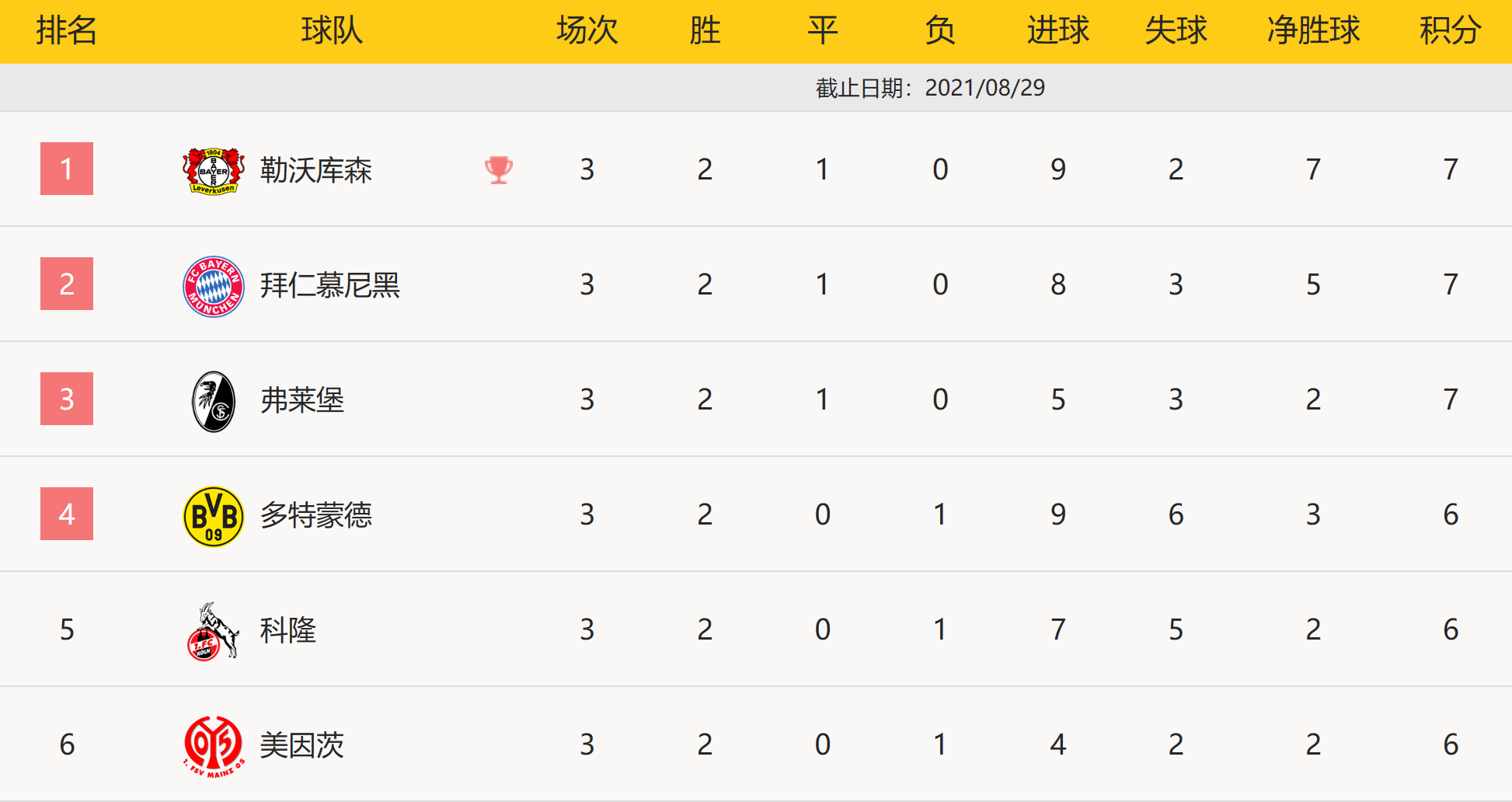This screenshot has width=1512, height=802.
Task: Open the 勒沃库森 team name link
Action: coord(316,170)
